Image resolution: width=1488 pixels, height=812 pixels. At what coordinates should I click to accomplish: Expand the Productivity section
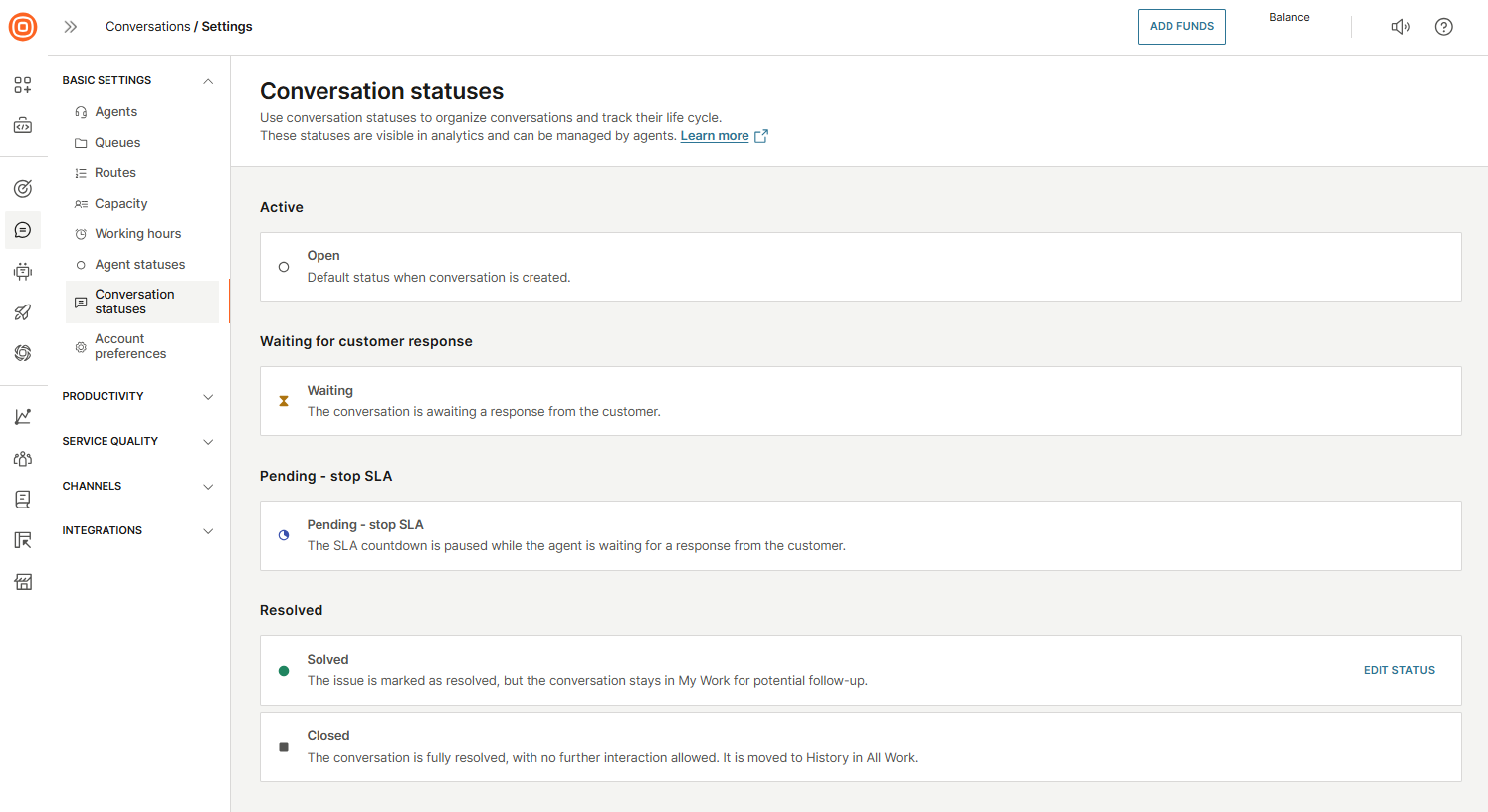[x=208, y=397]
